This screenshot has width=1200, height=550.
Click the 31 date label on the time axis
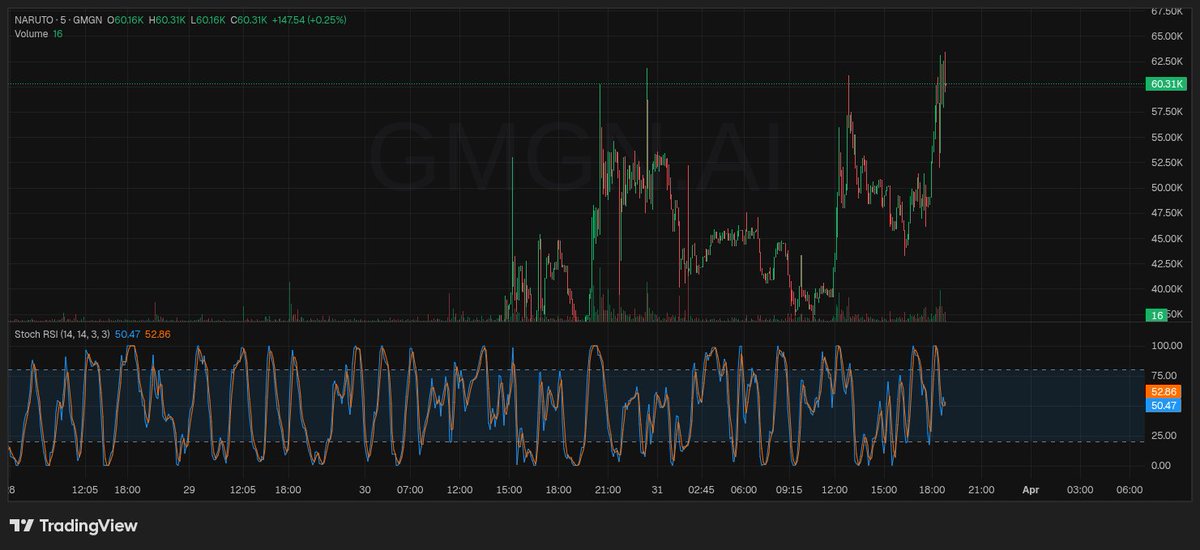click(x=657, y=490)
